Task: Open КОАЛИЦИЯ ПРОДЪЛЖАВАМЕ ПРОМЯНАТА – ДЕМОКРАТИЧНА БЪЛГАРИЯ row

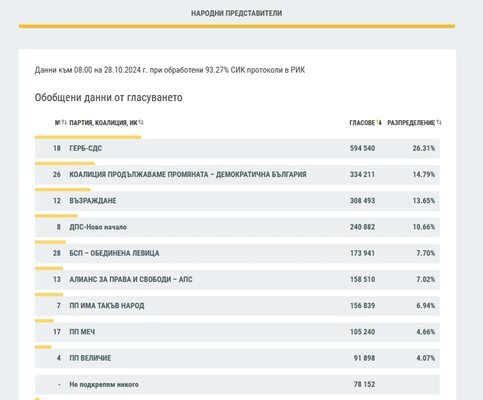Action: pos(237,175)
